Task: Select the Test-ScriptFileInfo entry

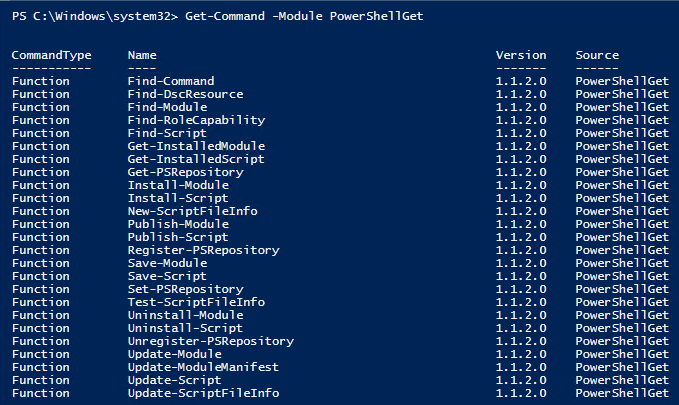Action: [196, 302]
